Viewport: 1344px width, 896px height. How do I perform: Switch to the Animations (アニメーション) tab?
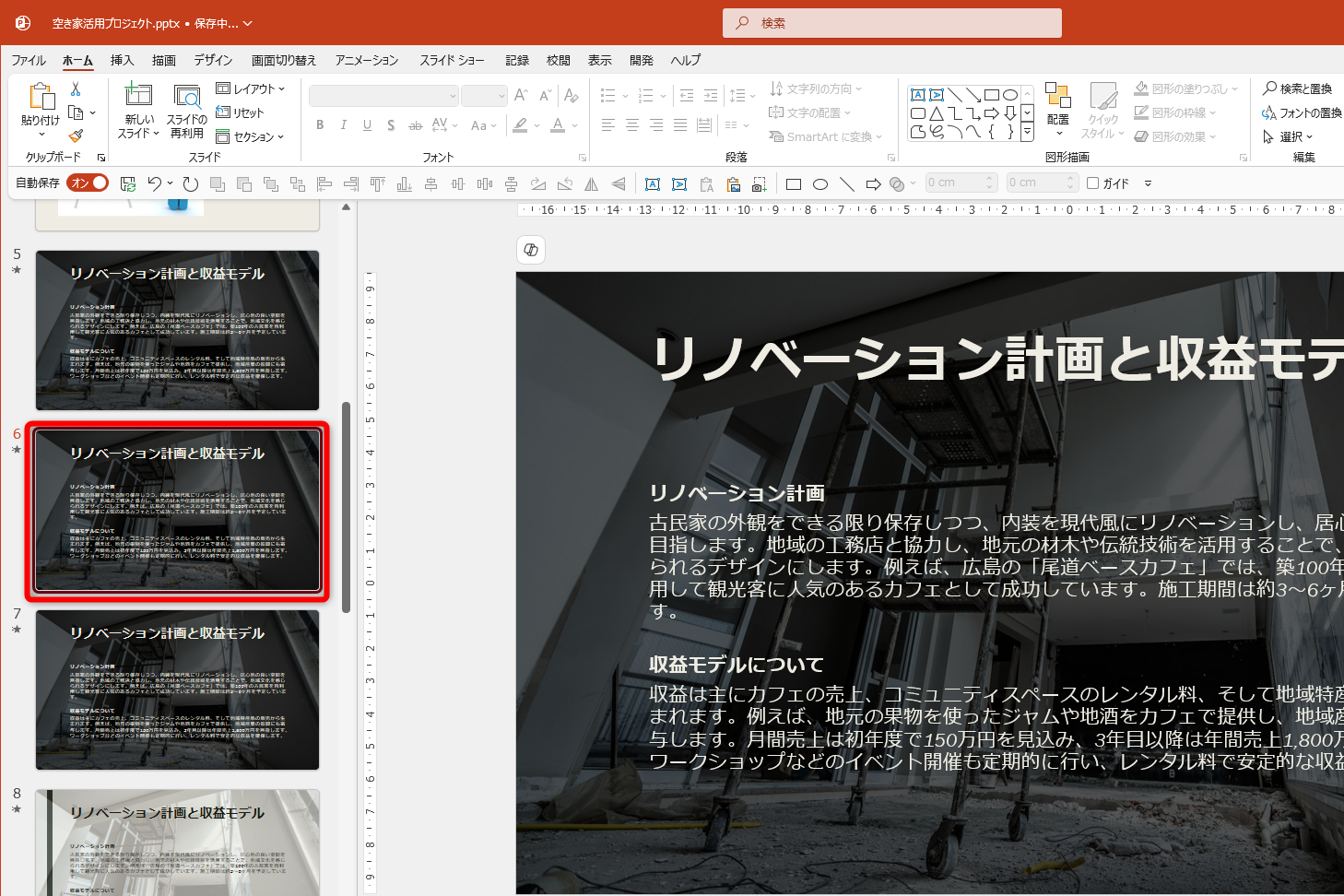click(x=367, y=60)
